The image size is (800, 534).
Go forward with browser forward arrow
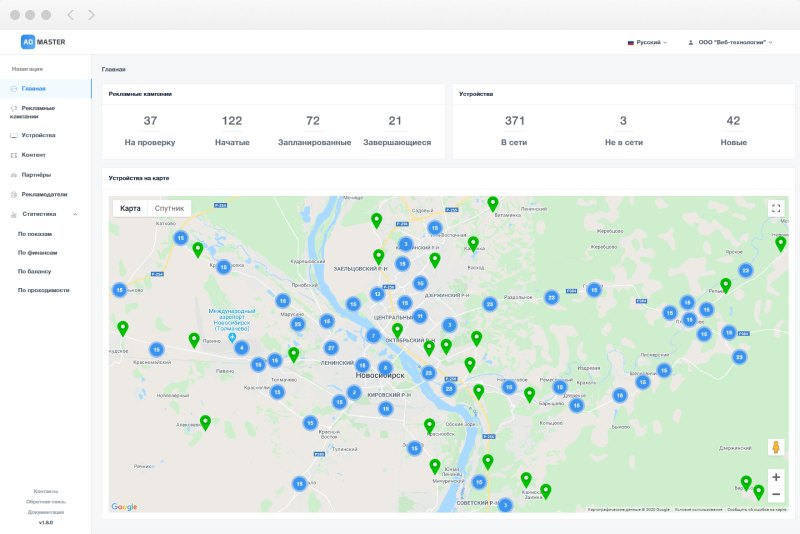click(x=91, y=15)
